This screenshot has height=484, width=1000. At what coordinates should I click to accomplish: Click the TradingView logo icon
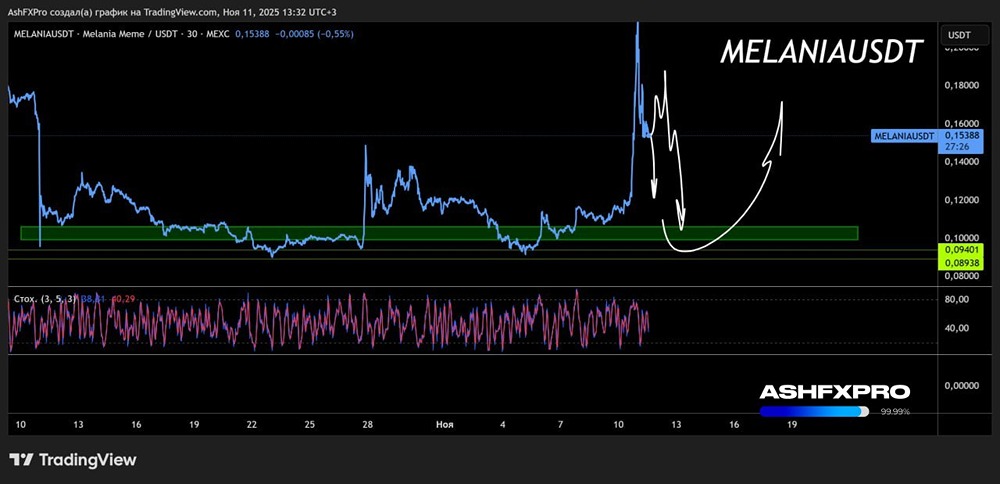point(22,460)
